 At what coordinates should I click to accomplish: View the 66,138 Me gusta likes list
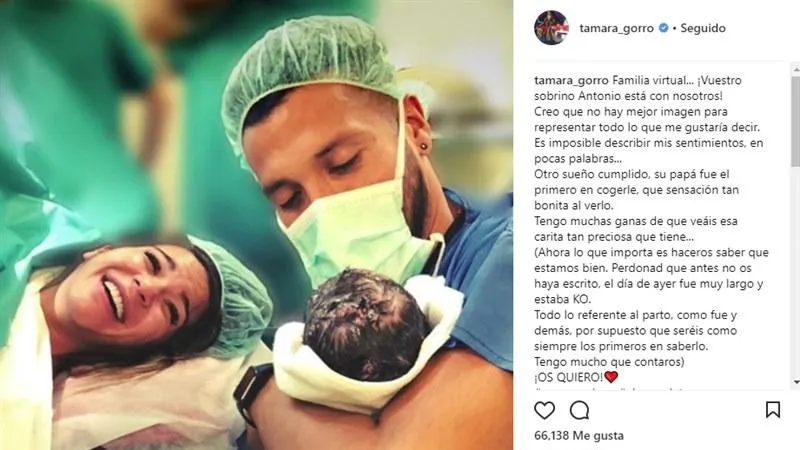[579, 435]
